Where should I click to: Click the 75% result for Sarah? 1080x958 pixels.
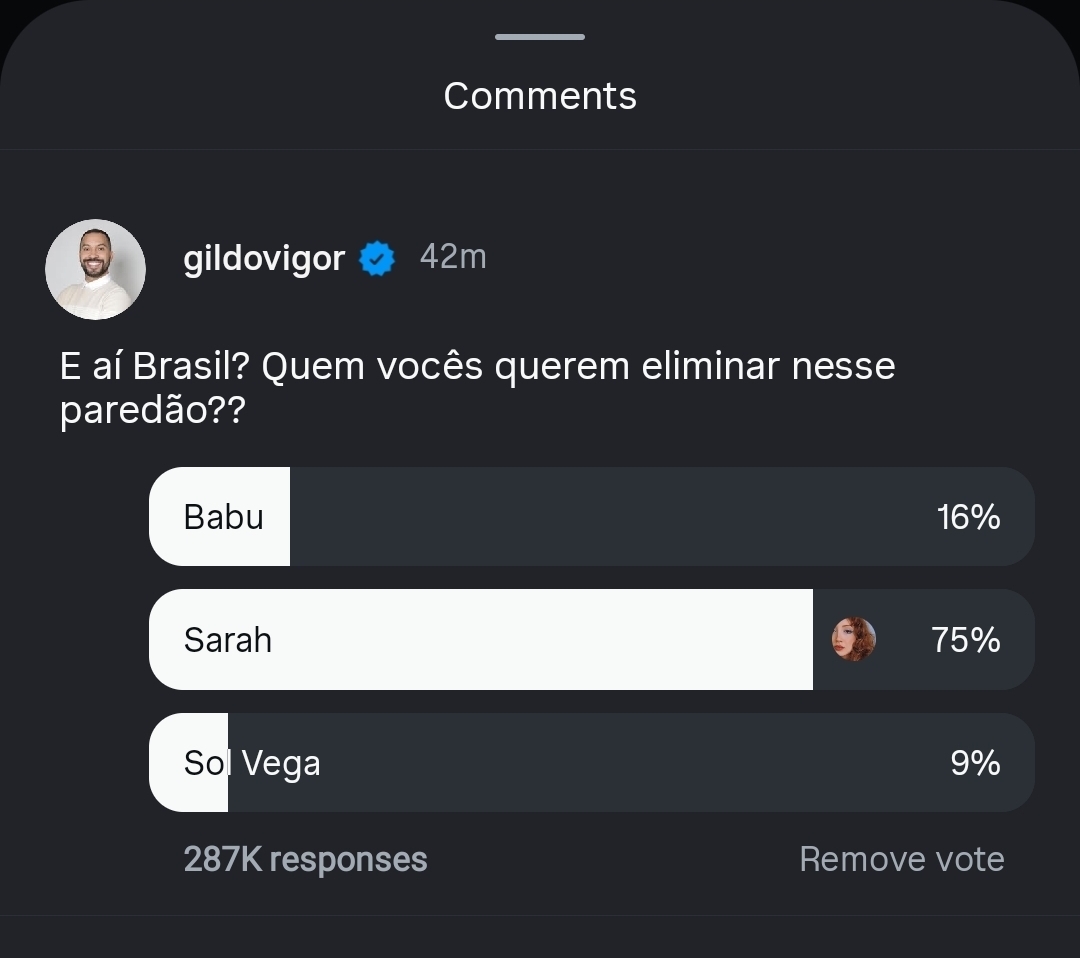965,640
